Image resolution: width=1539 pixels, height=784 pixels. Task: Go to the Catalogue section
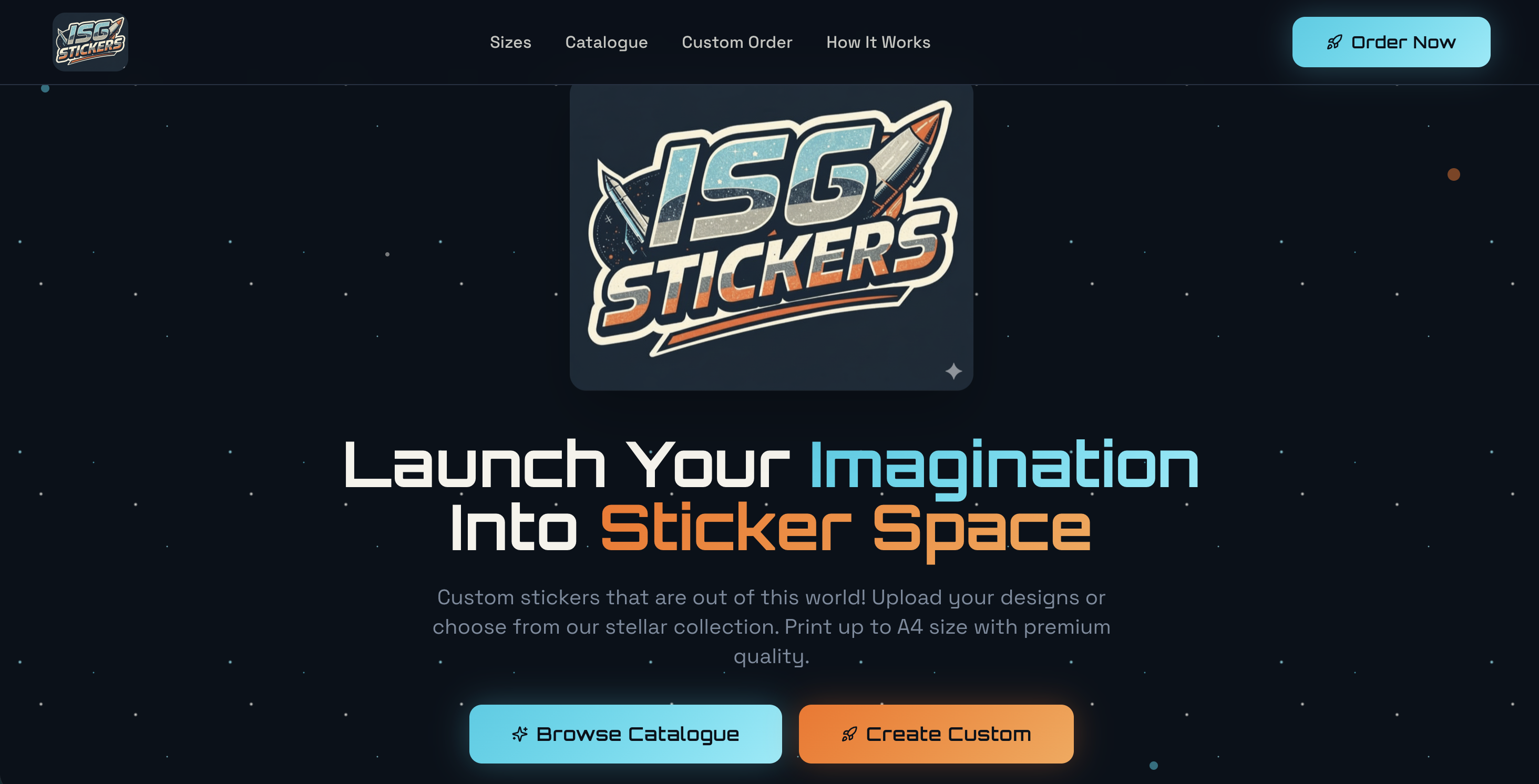(x=606, y=43)
